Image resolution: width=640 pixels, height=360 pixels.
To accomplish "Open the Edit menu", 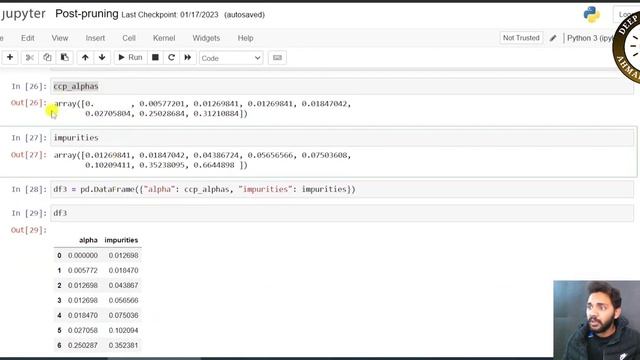I will tap(28, 38).
